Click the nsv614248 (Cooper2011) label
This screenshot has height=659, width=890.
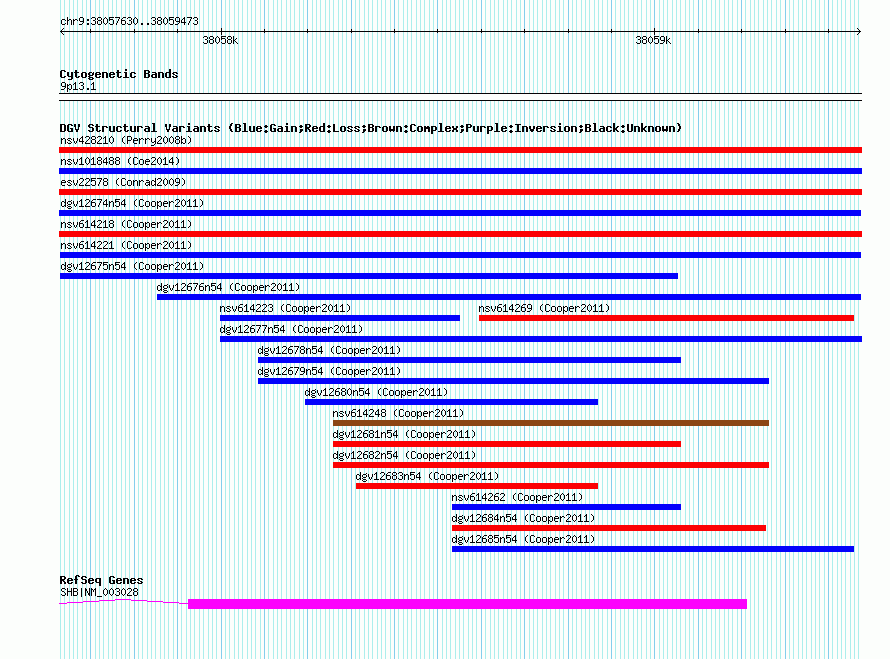pos(398,413)
